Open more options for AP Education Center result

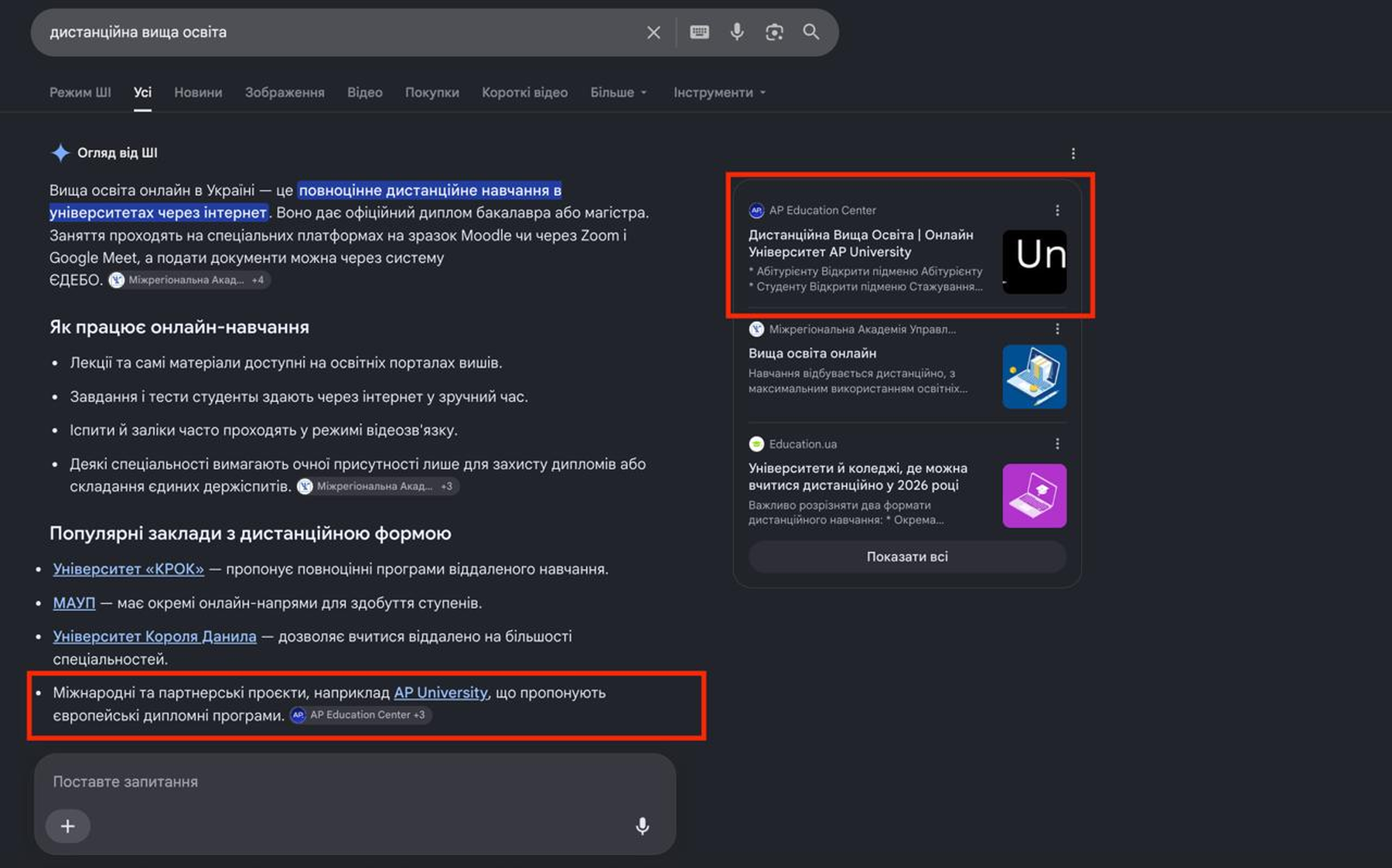1057,210
